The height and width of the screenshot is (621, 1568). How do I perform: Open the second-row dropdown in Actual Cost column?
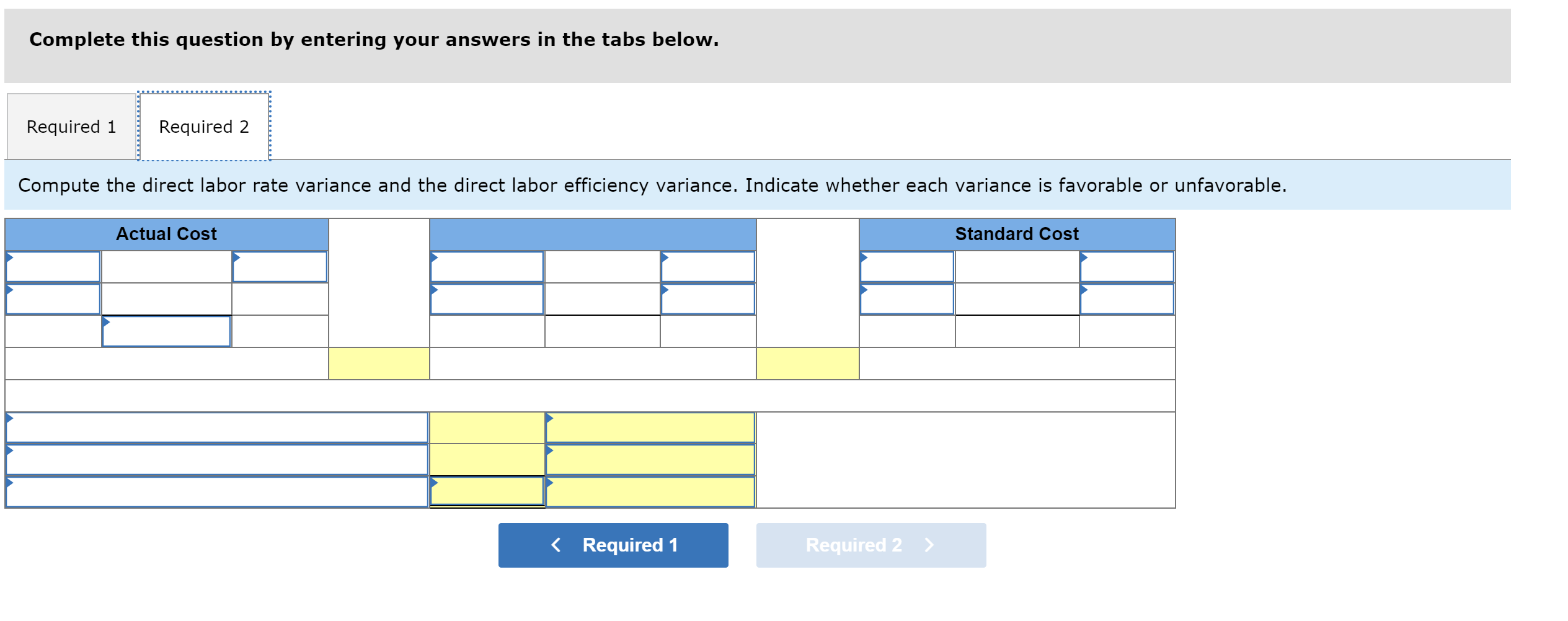pyautogui.click(x=53, y=299)
